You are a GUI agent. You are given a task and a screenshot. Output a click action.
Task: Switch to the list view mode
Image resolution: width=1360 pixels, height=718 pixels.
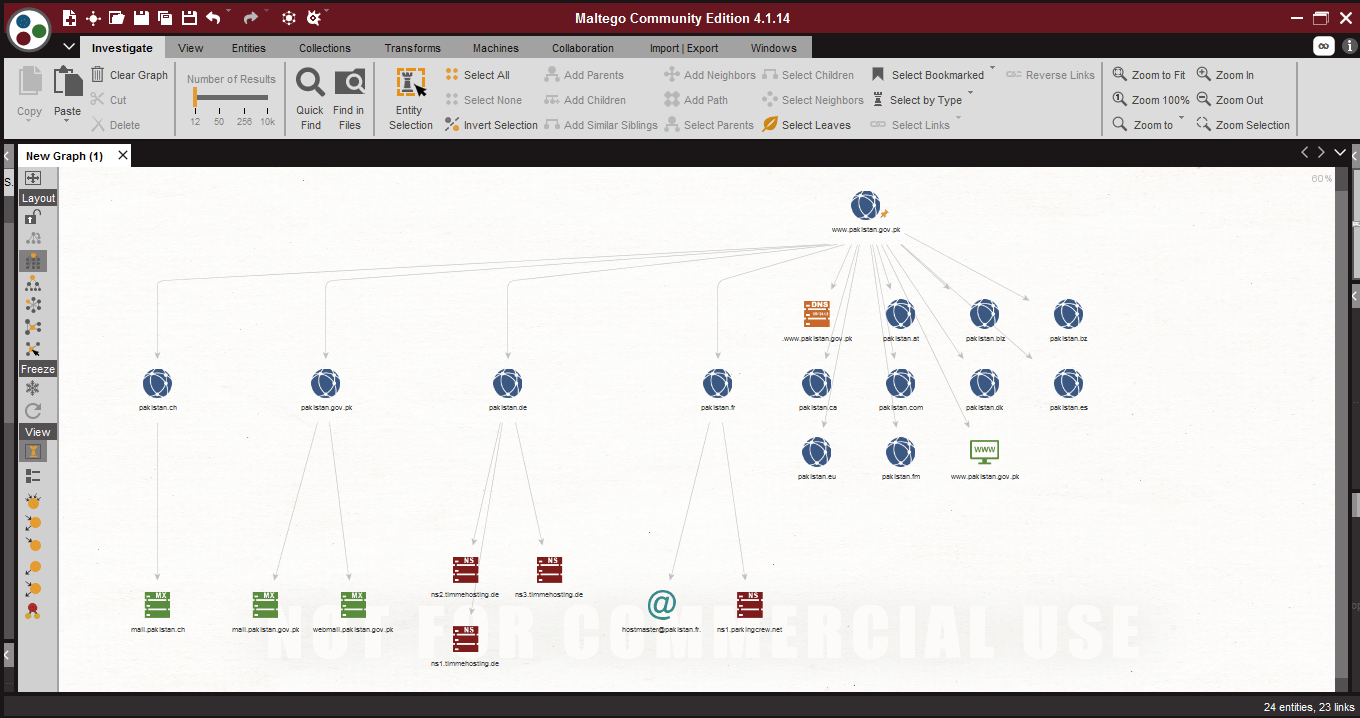(x=33, y=476)
